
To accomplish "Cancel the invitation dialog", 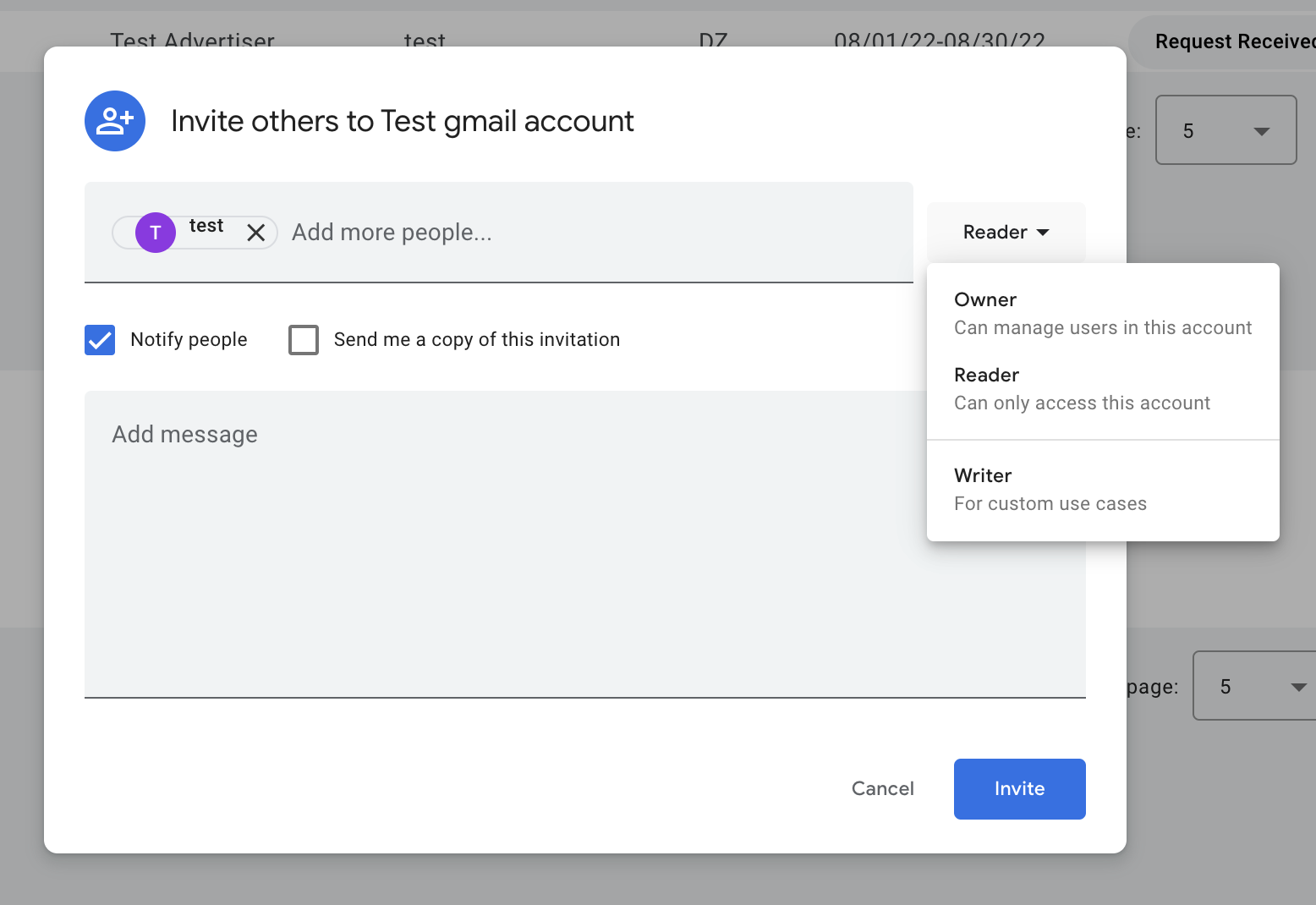I will 882,788.
